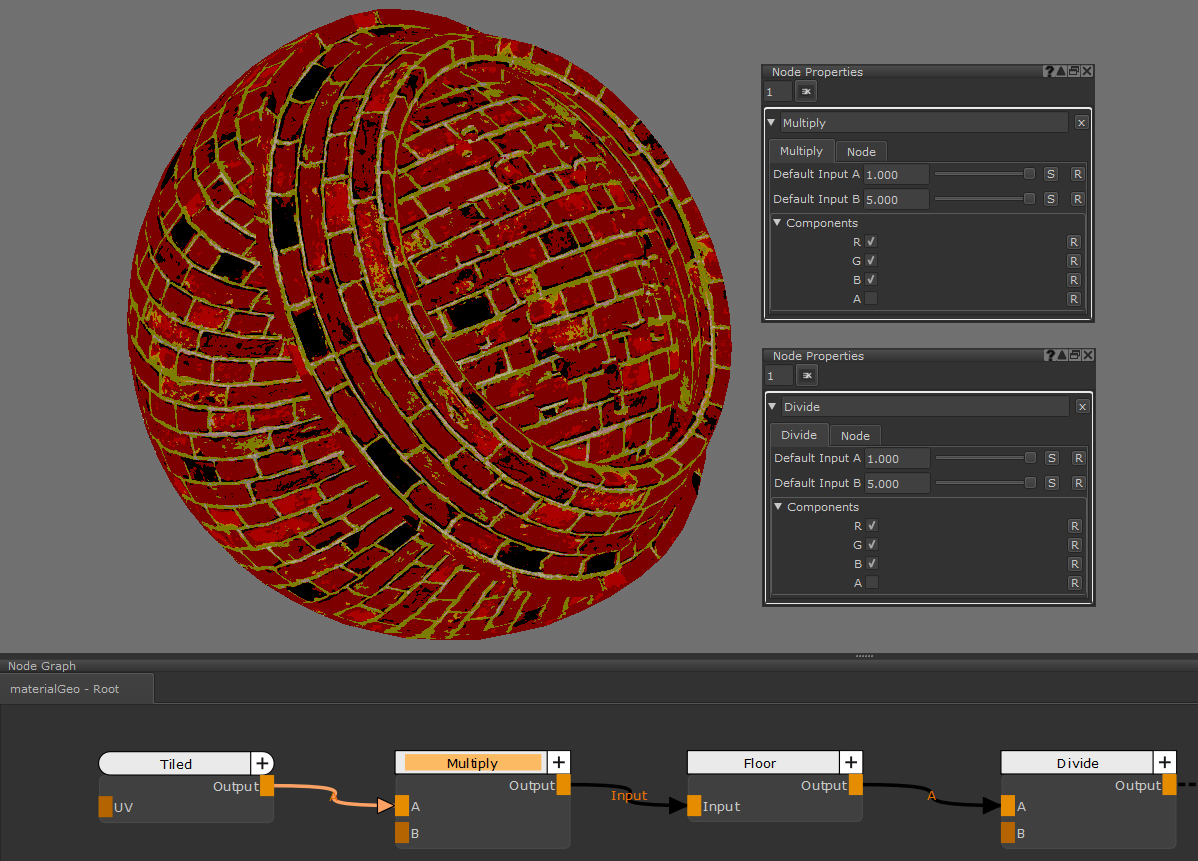Click the help question mark icon in the Divide properties panel
The width and height of the screenshot is (1198, 861).
(x=1049, y=356)
